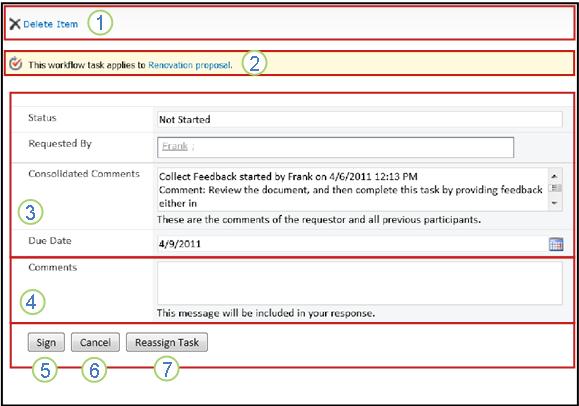The height and width of the screenshot is (406, 579).
Task: Open the Renovation proposal link
Action: [190, 65]
